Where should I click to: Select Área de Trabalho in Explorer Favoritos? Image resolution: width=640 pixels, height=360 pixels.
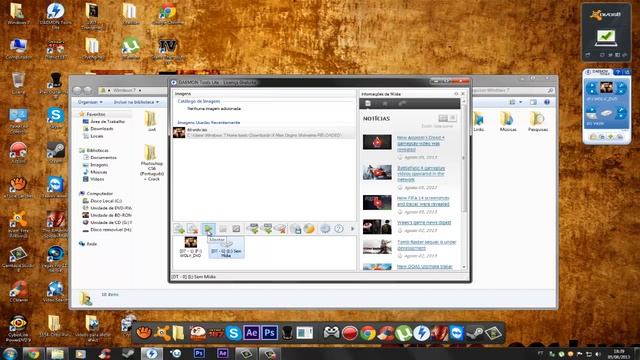pos(104,122)
